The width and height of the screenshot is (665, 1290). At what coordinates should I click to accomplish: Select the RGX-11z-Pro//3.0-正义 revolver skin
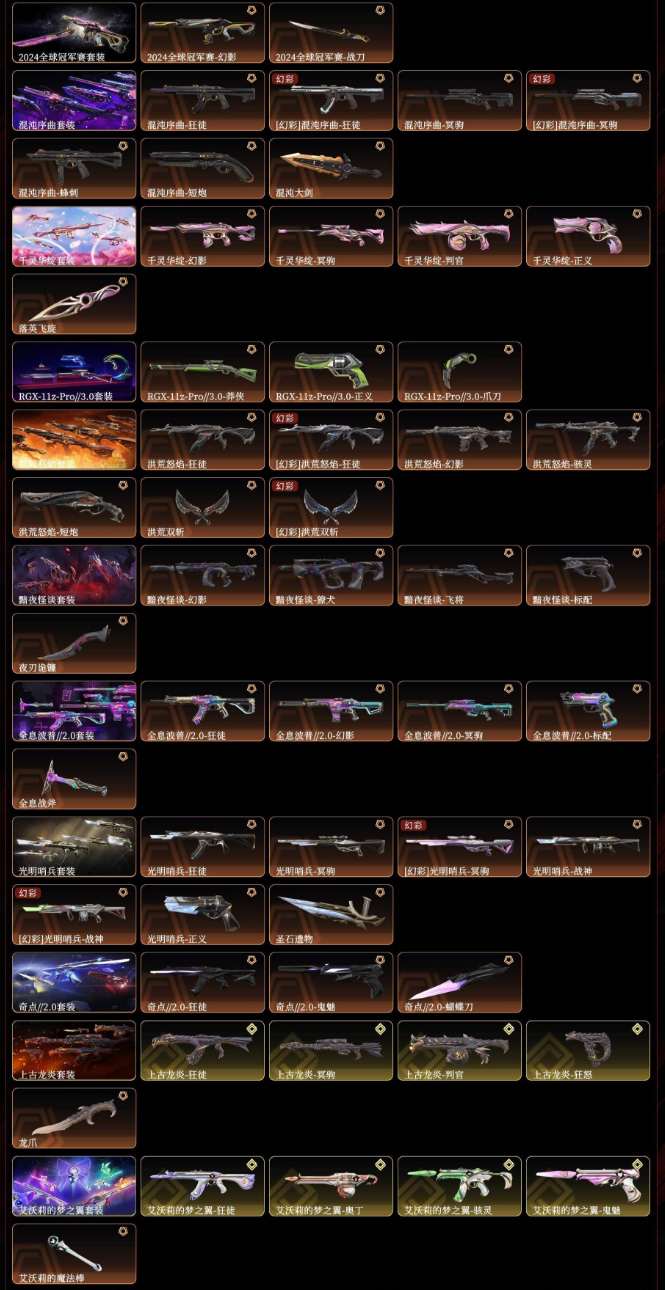(331, 372)
